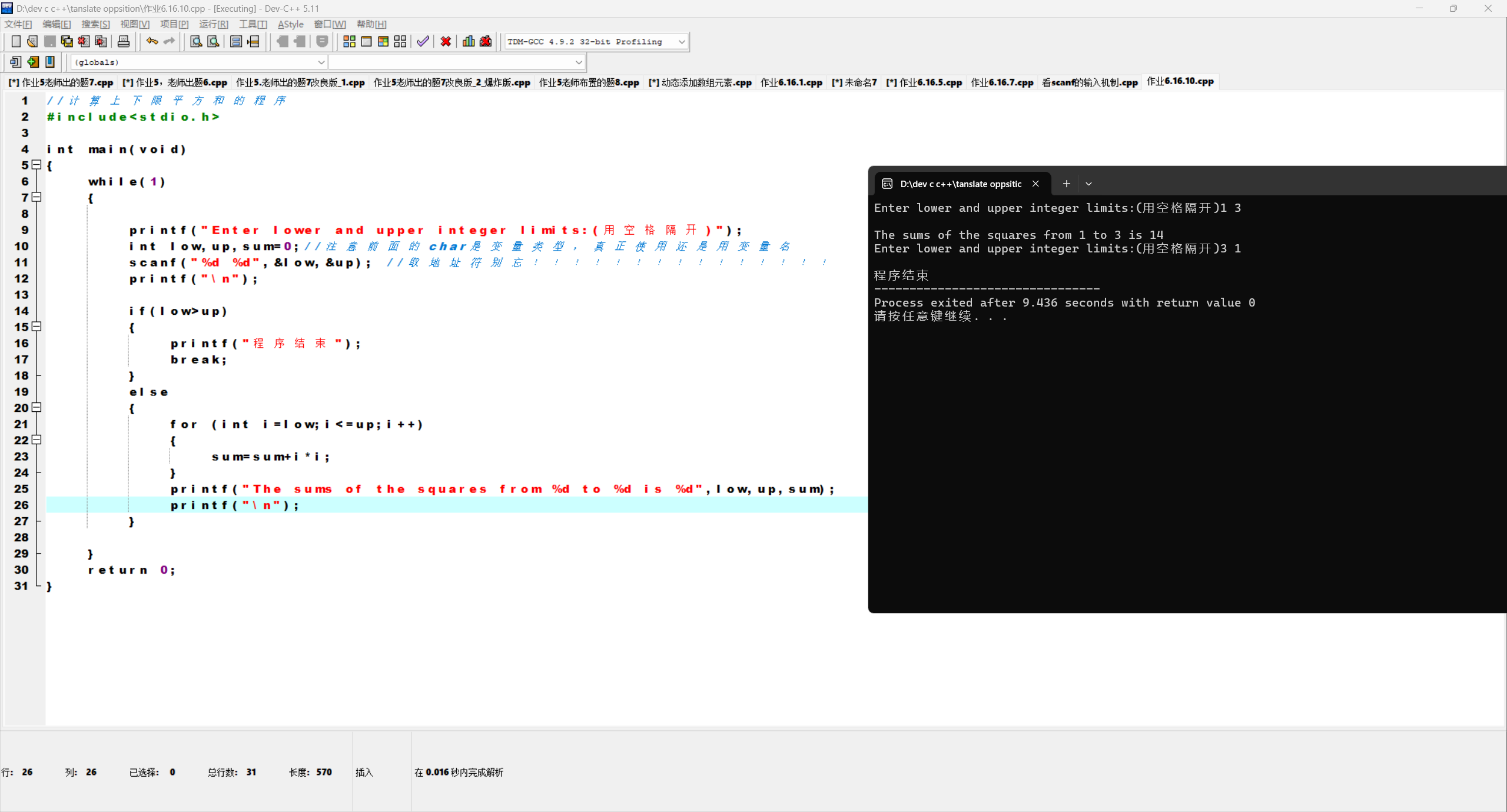
Task: Open the AStyle menu
Action: pos(290,24)
